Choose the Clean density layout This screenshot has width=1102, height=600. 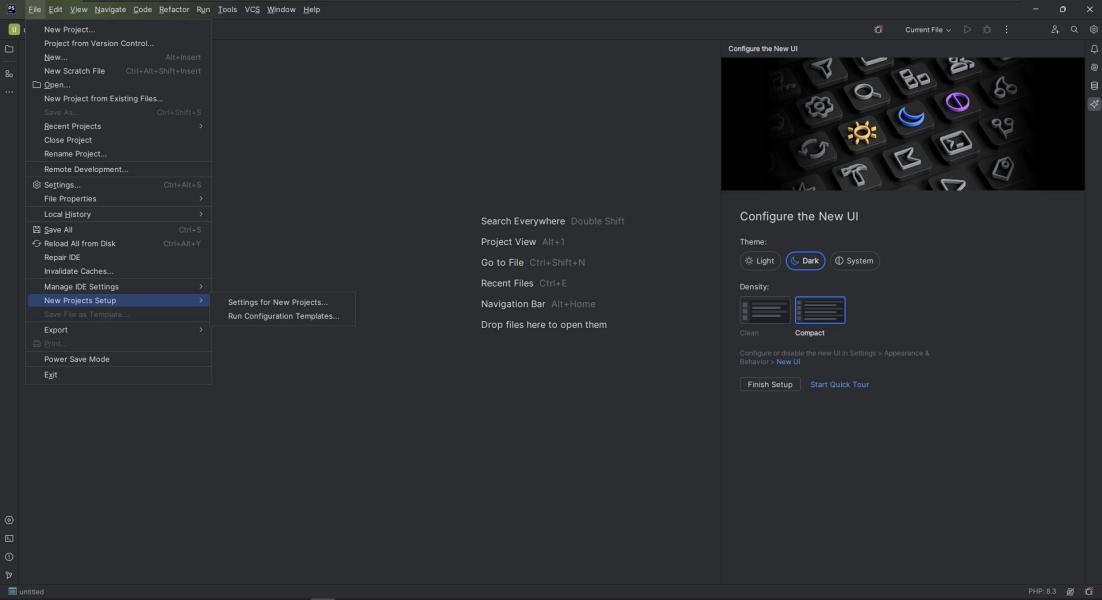[x=764, y=311]
